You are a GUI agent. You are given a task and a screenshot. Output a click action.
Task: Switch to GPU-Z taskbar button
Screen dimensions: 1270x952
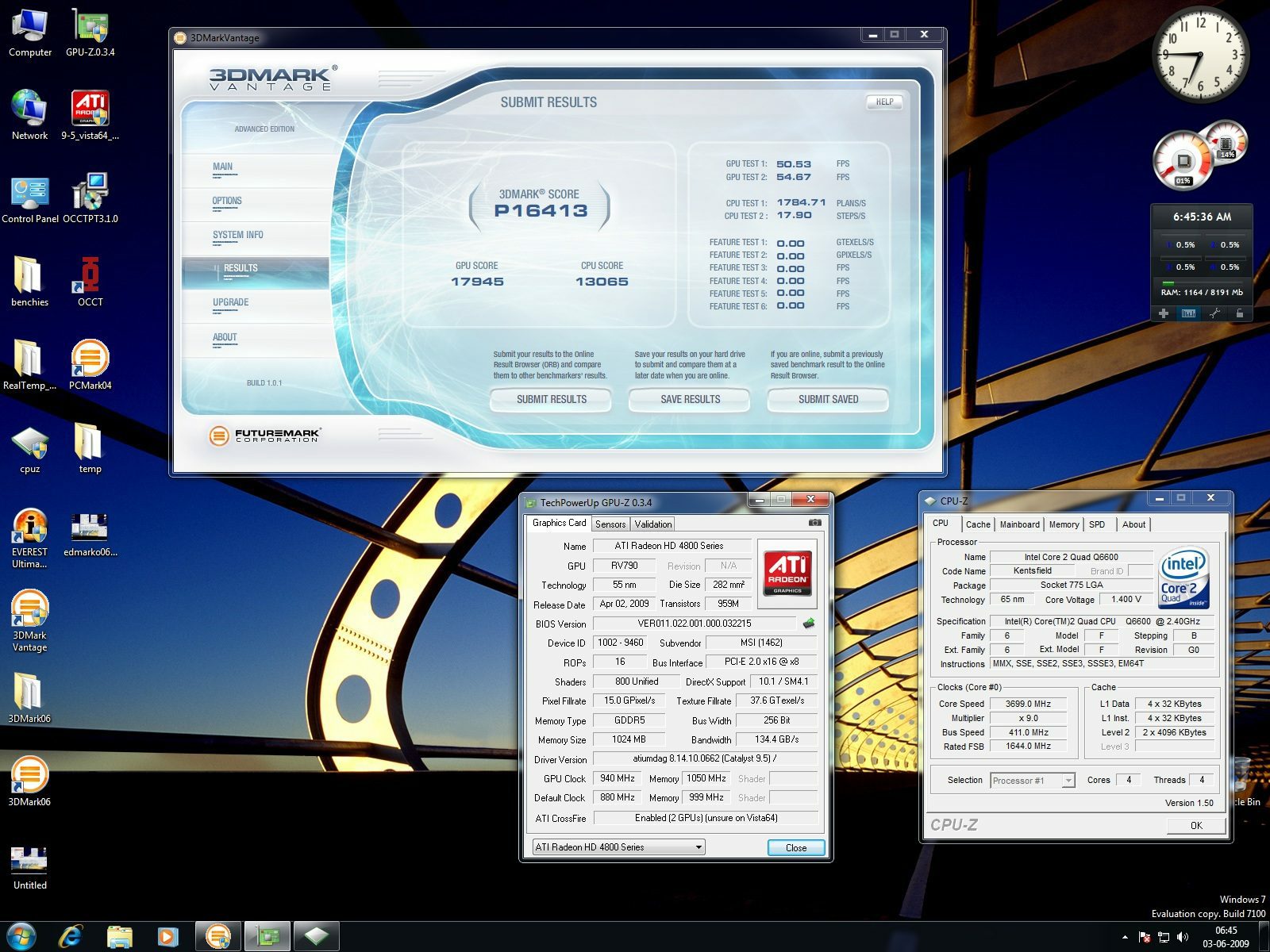click(x=267, y=937)
